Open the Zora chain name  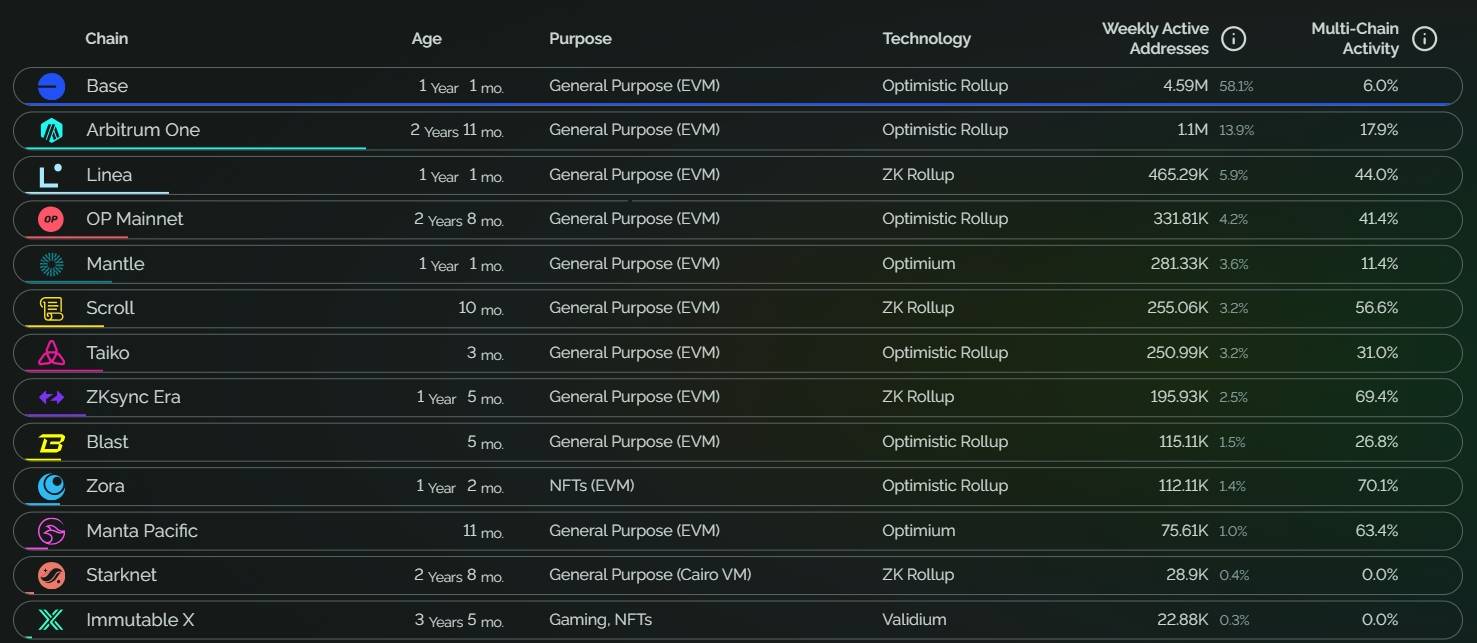point(106,486)
